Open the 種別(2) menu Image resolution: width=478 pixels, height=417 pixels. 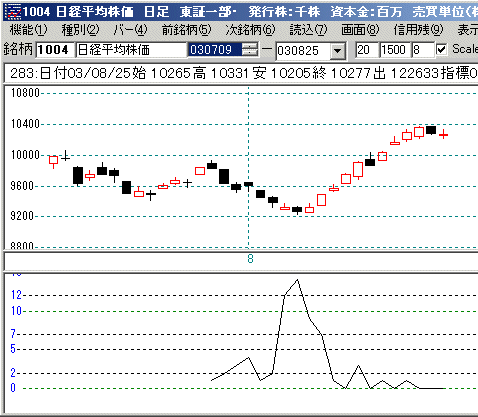tap(80, 30)
